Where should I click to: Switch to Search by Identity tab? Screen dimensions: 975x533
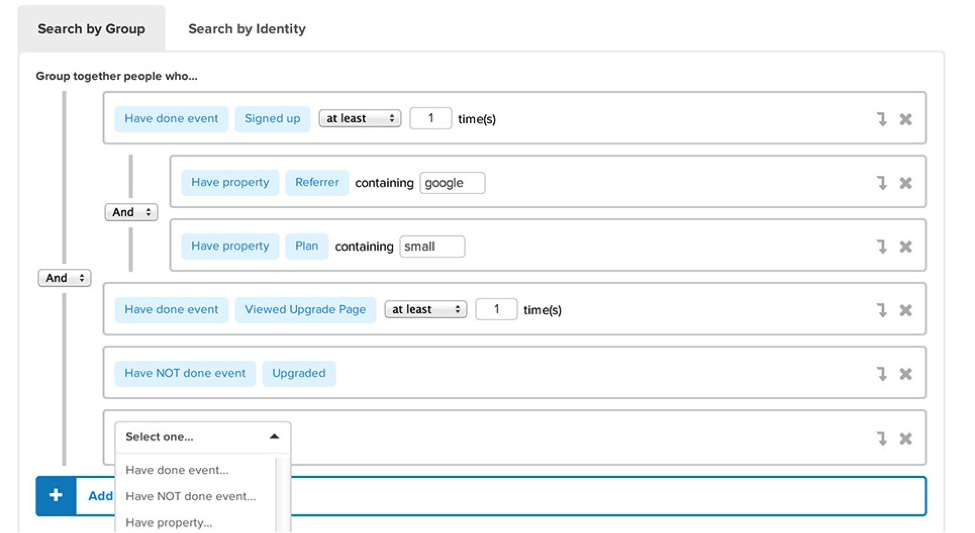[247, 29]
